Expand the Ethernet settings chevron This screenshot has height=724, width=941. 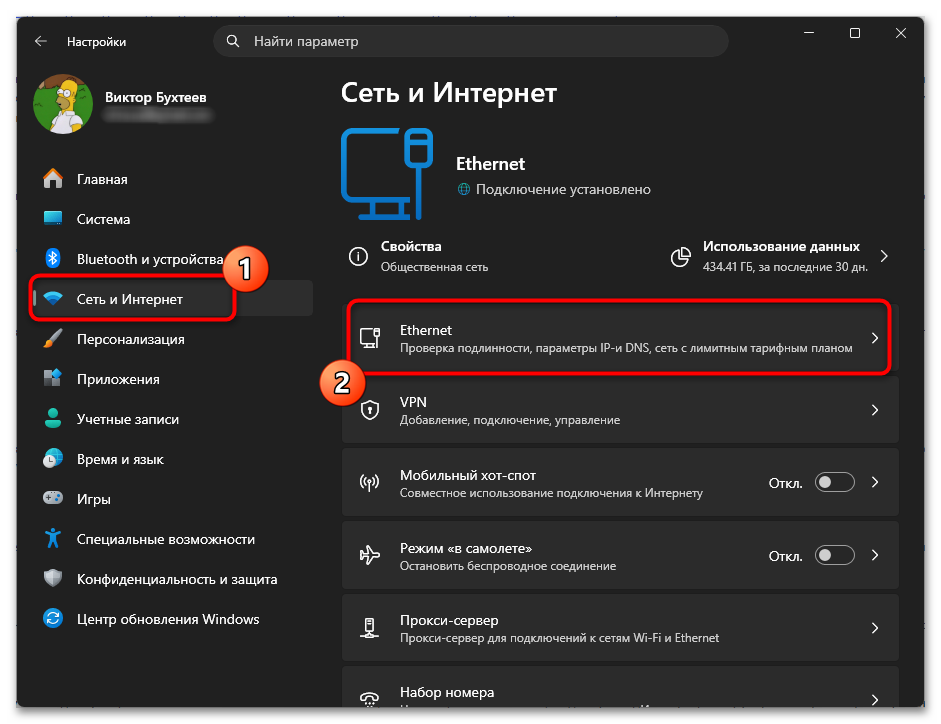[875, 338]
